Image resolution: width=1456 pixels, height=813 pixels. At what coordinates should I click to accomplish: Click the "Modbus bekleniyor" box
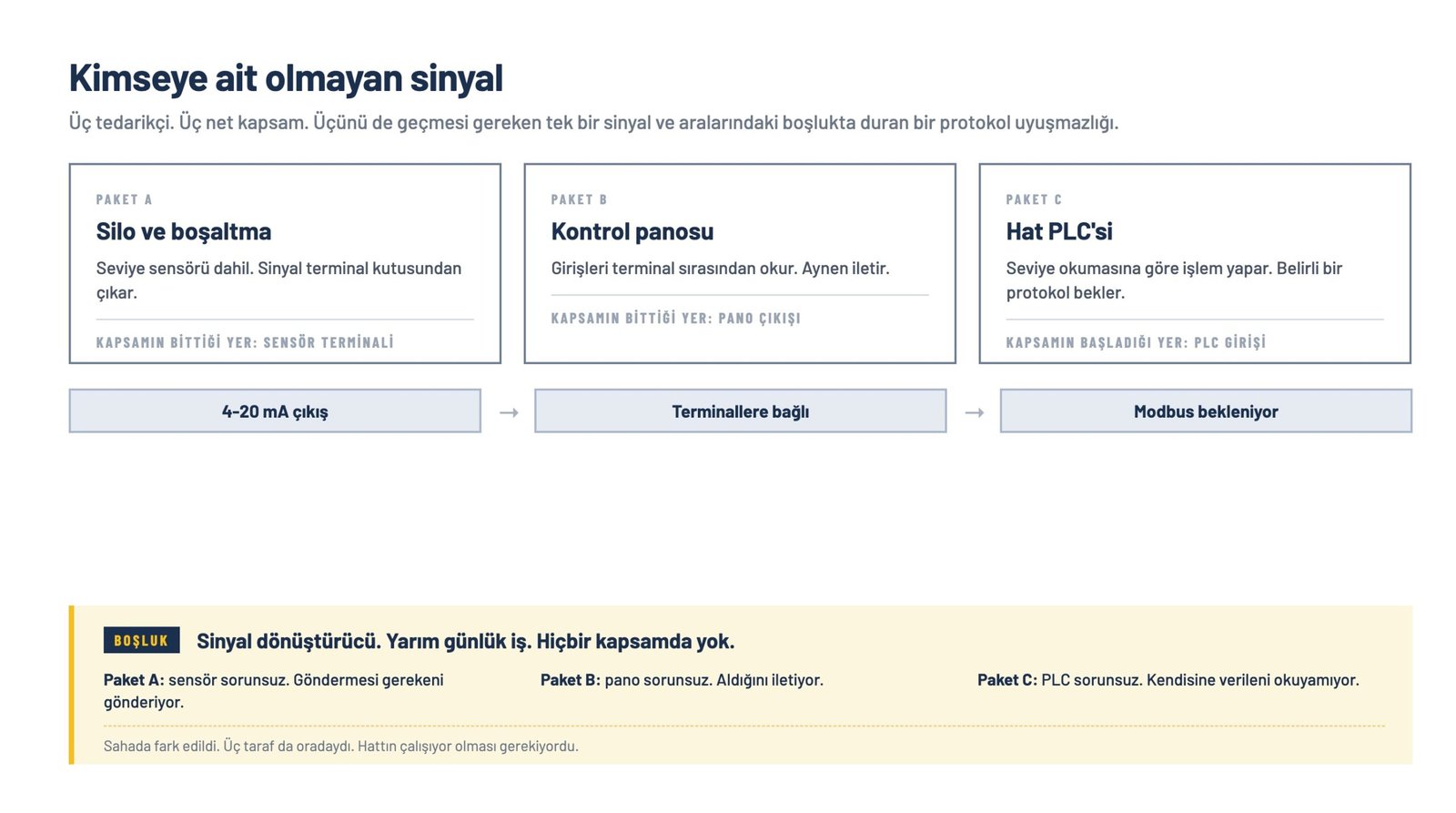tap(1206, 412)
